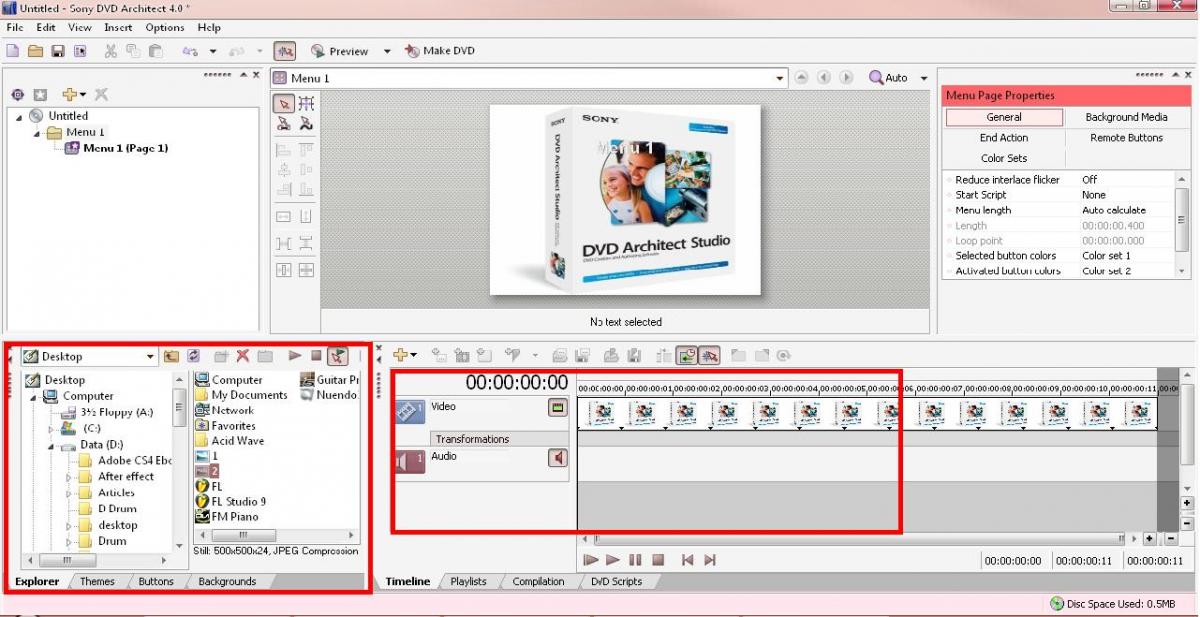Create a new project with the New icon
Screen dimensions: 1200x617
point(13,51)
